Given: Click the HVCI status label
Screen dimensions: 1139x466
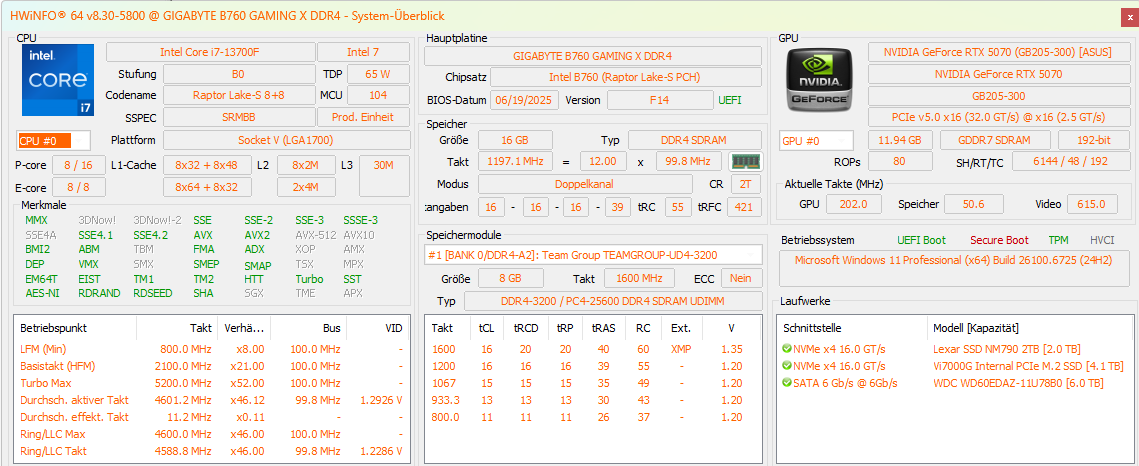Looking at the screenshot, I should pos(1102,240).
